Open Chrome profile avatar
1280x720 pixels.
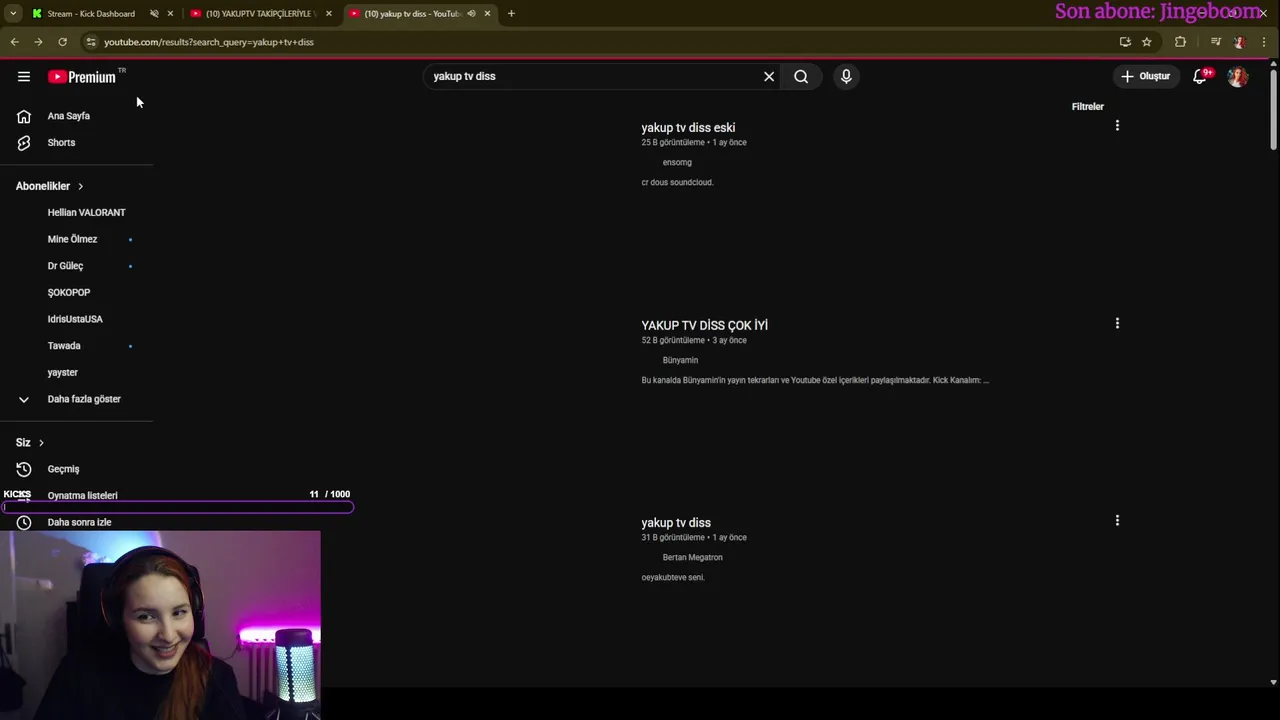coord(1239,42)
